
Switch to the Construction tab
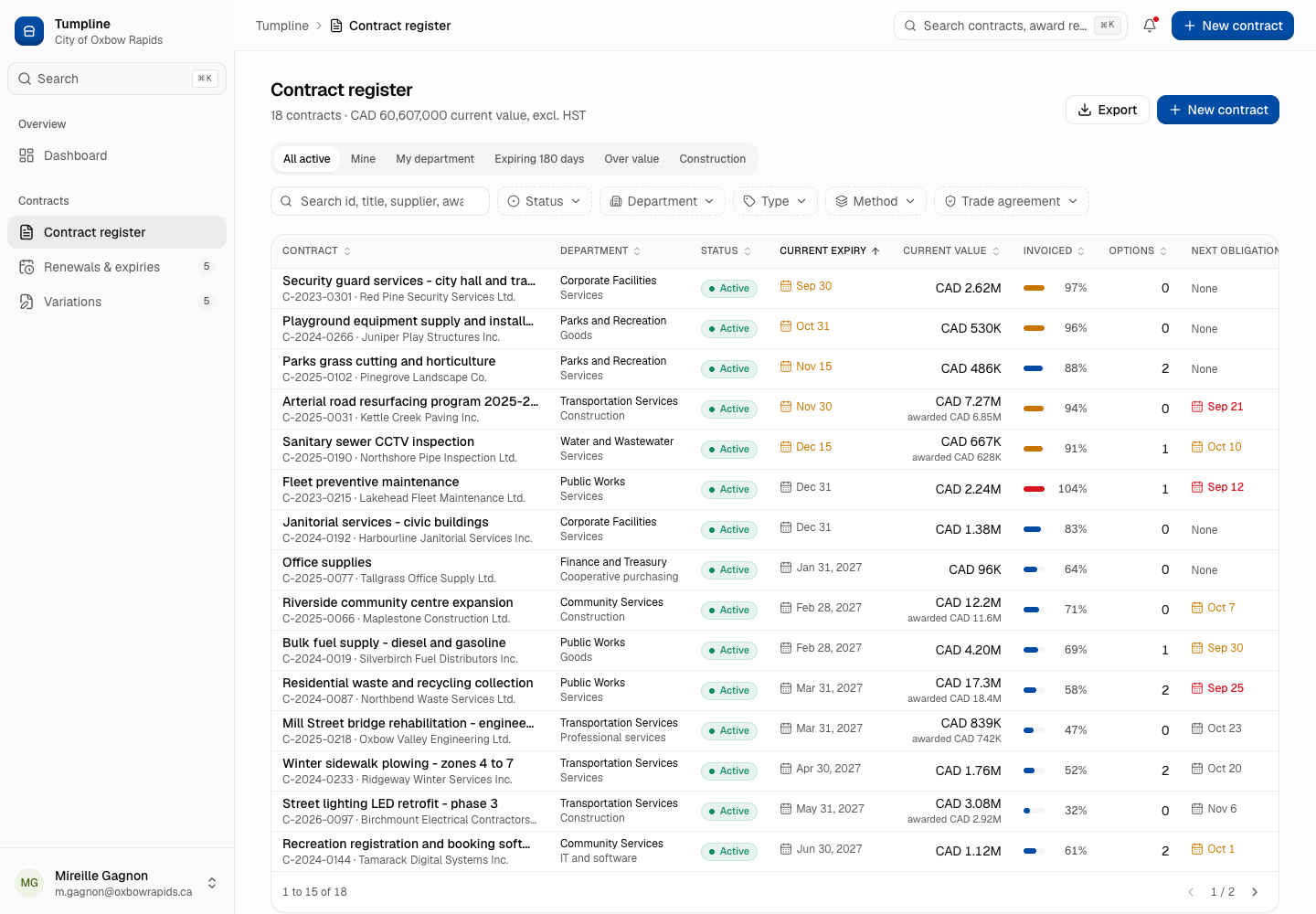point(713,159)
